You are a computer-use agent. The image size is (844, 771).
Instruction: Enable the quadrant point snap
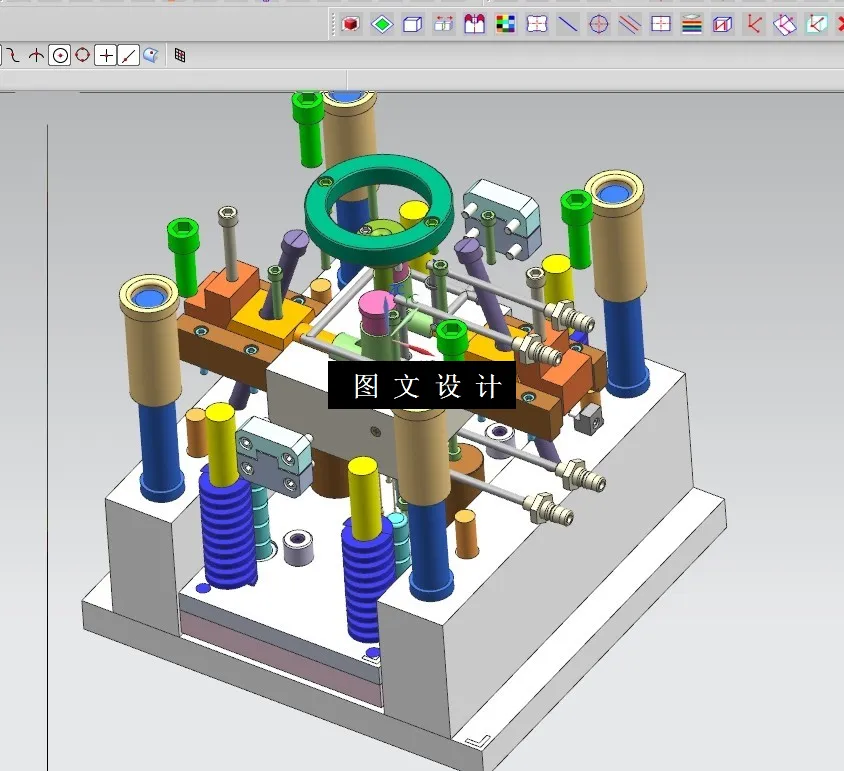81,55
